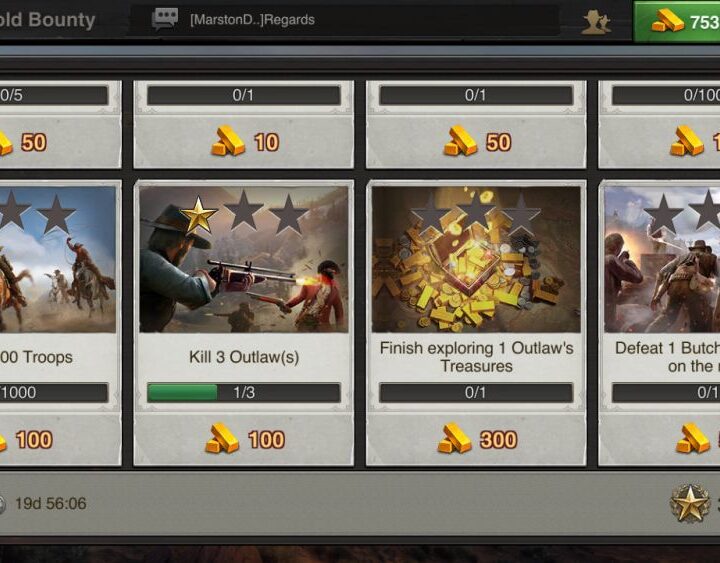Open the Kill 3 Outlaw(s) gunfight image
Viewport: 720px width, 563px height.
point(244,259)
